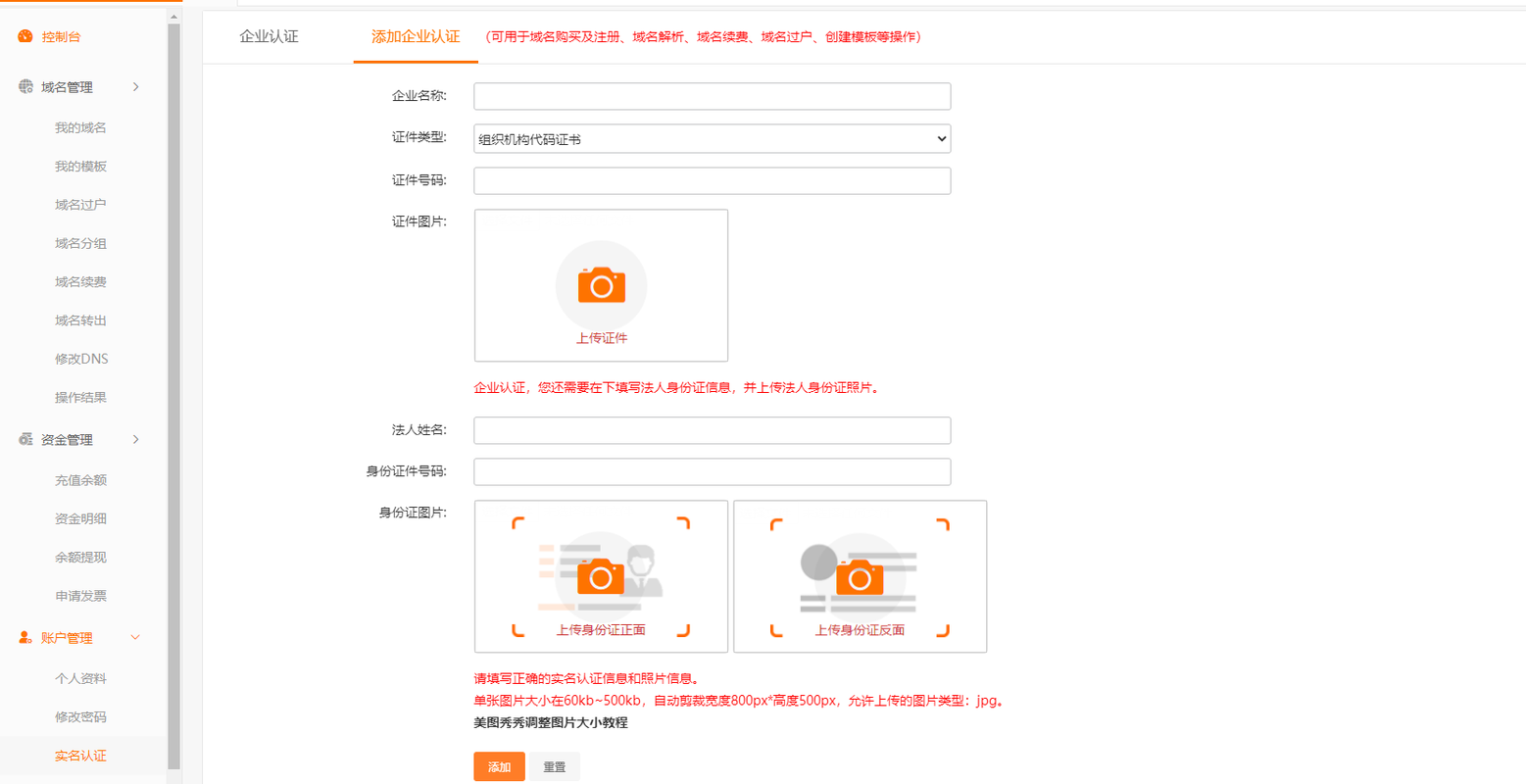The width and height of the screenshot is (1526, 784).
Task: Open 我的域名 in the sidebar
Action: [x=80, y=127]
